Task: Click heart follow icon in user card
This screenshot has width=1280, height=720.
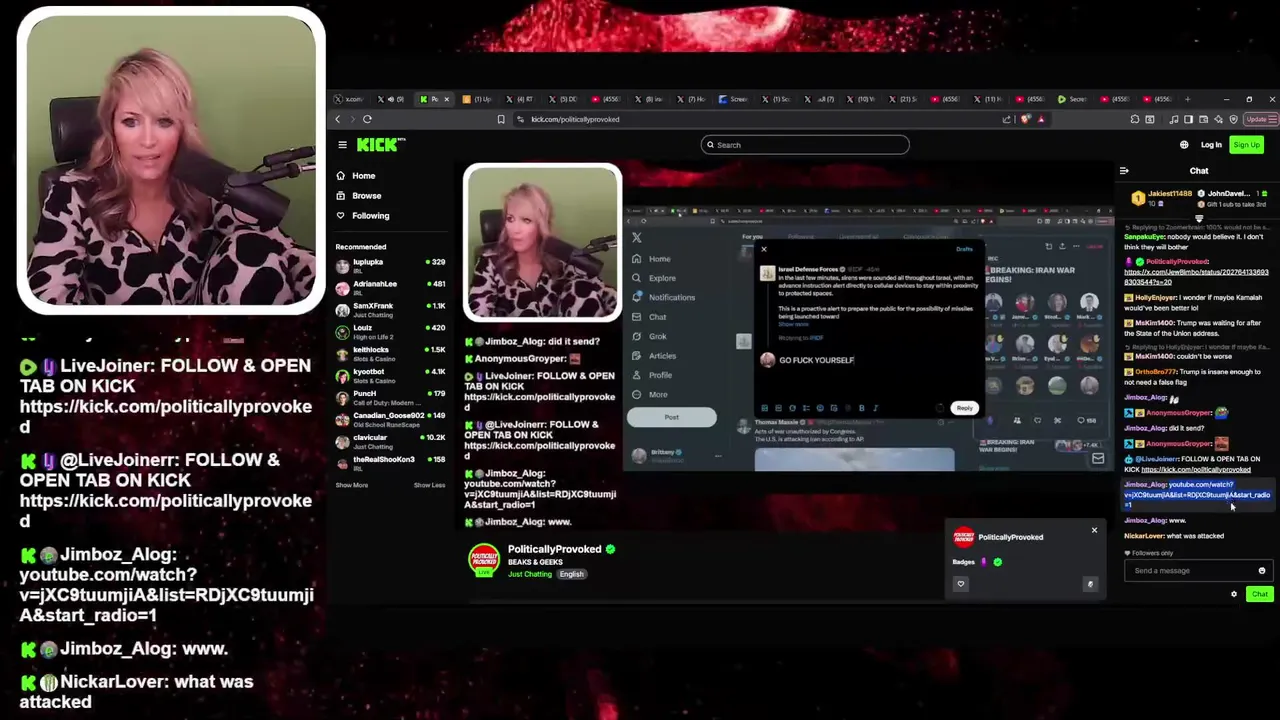Action: pos(961,584)
